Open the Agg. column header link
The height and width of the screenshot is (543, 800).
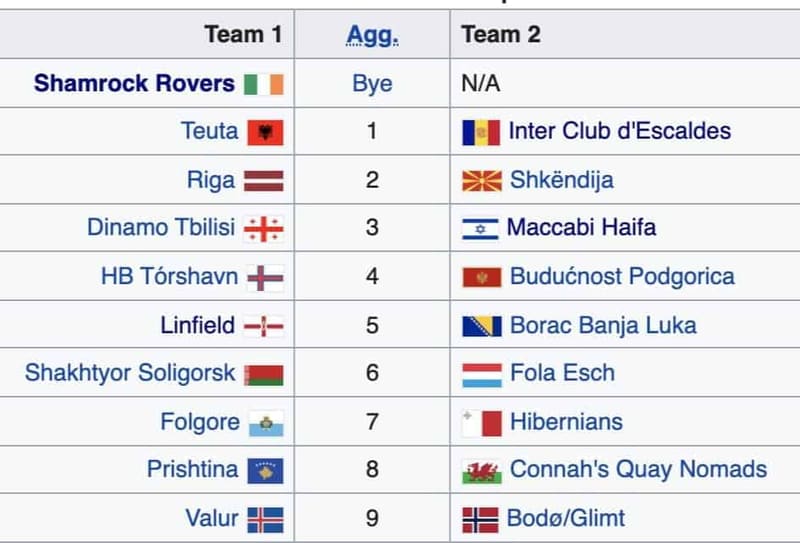tap(372, 35)
